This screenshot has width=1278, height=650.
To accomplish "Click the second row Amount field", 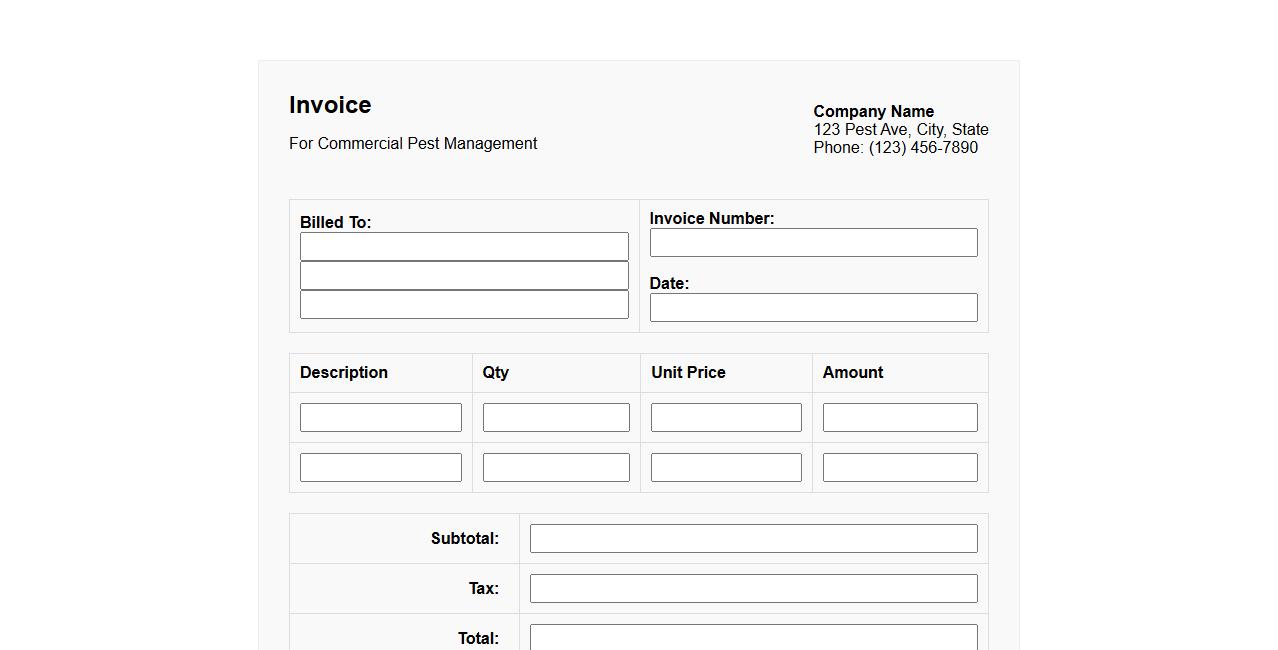I will pyautogui.click(x=899, y=467).
